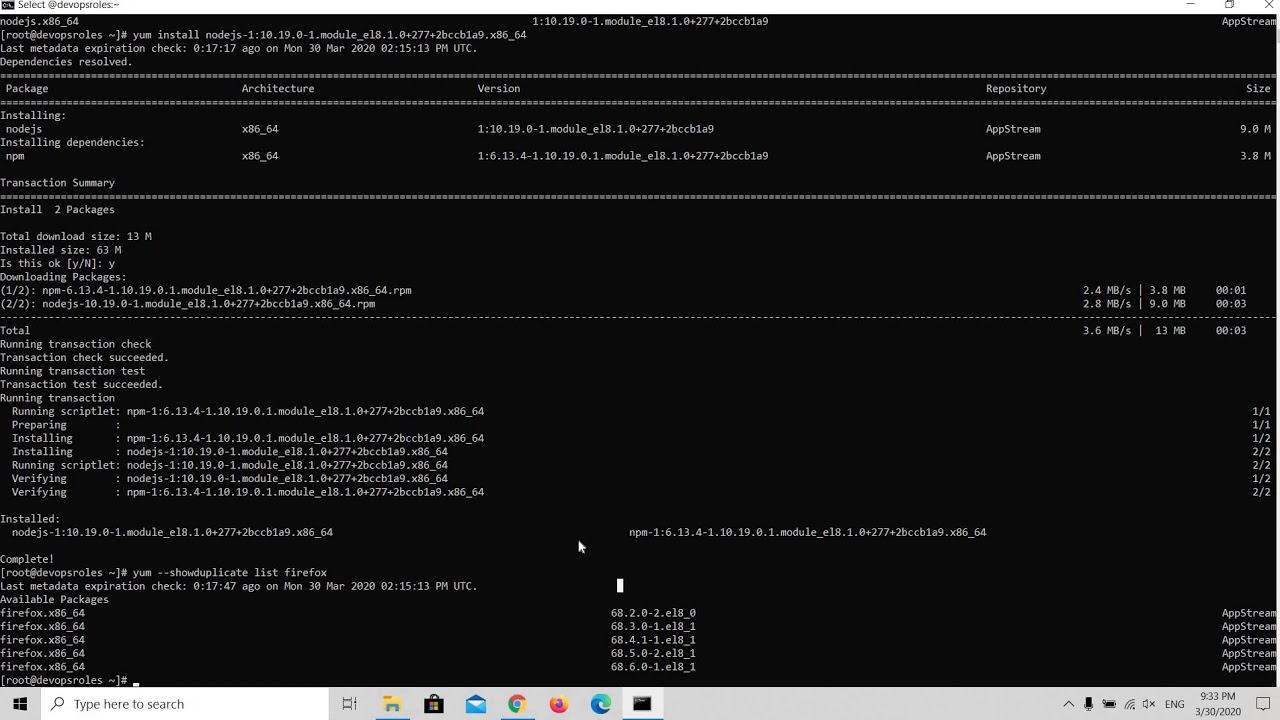Click the 'Transaction Summary' line
The height and width of the screenshot is (720, 1280).
click(x=57, y=183)
